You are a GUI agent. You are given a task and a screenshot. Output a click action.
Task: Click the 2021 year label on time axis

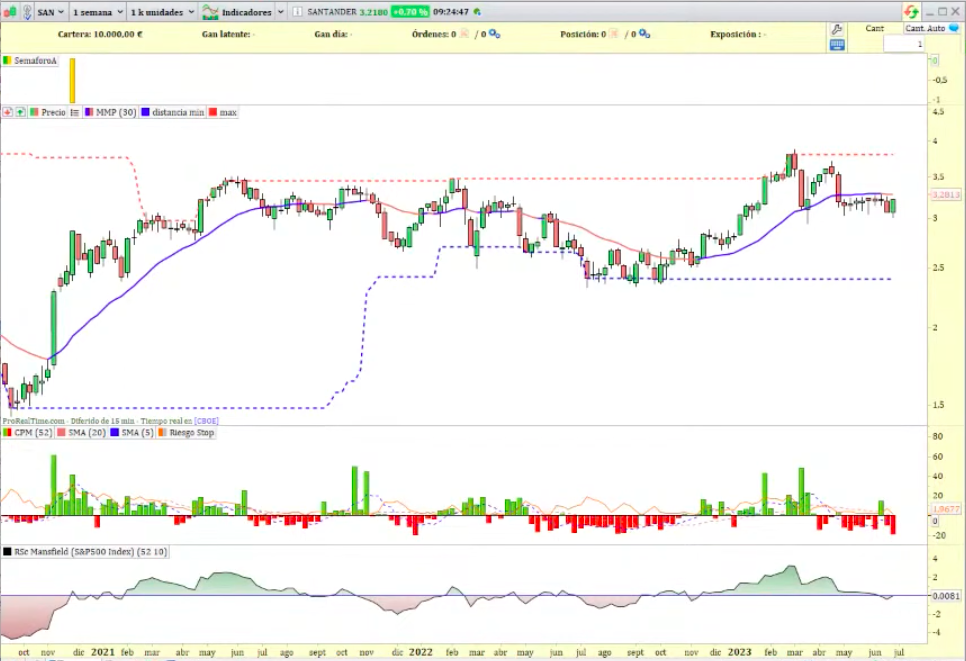click(x=102, y=652)
